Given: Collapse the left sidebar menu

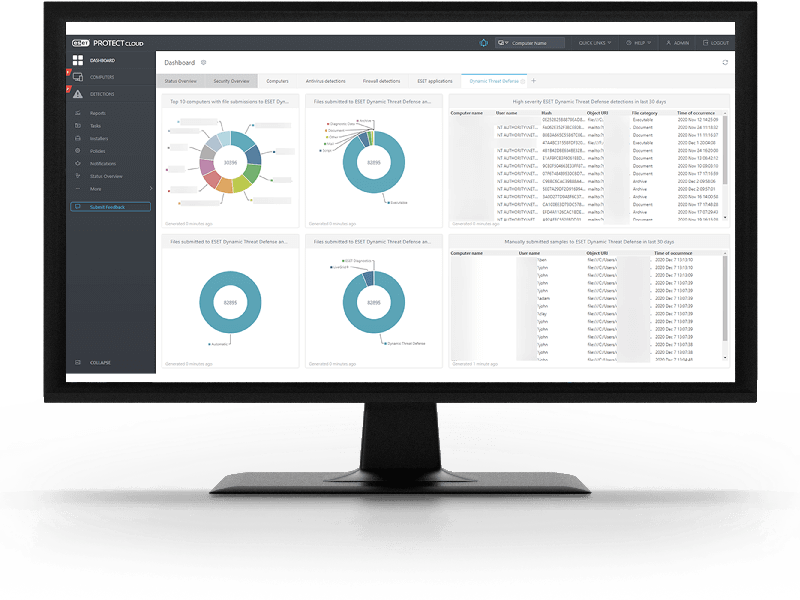Looking at the screenshot, I should coord(98,362).
